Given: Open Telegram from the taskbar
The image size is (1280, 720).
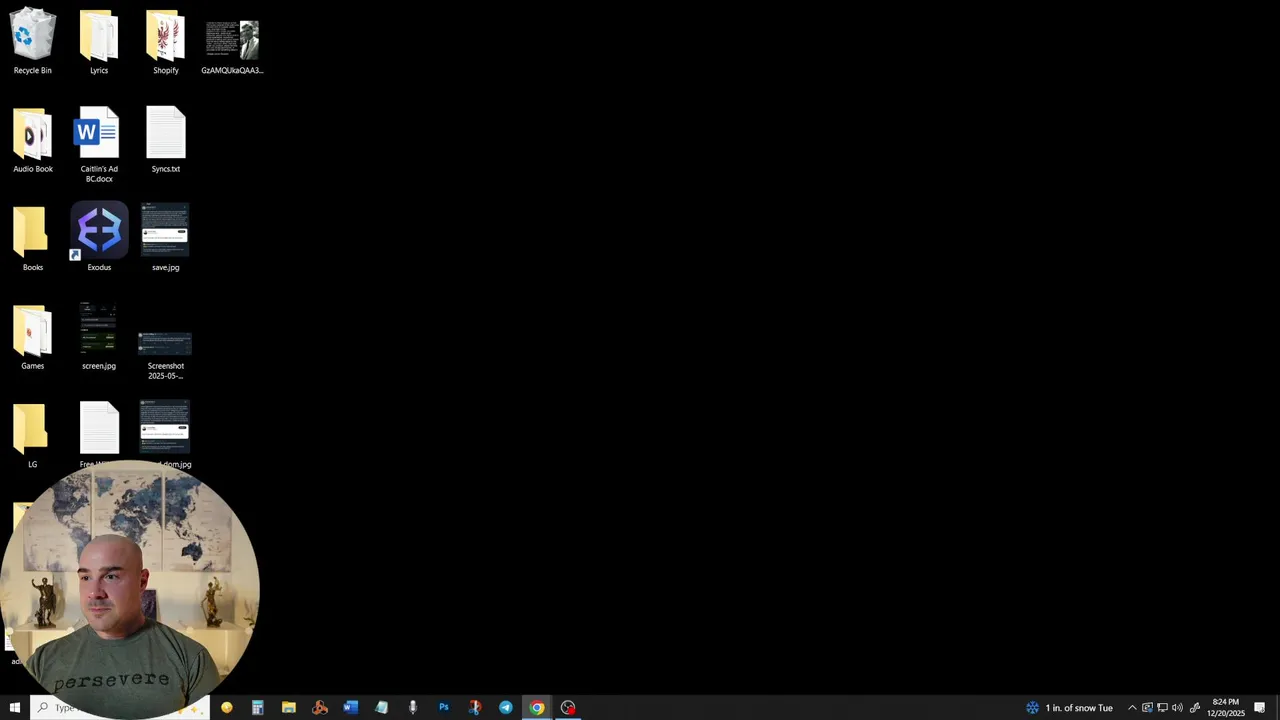Looking at the screenshot, I should point(506,707).
